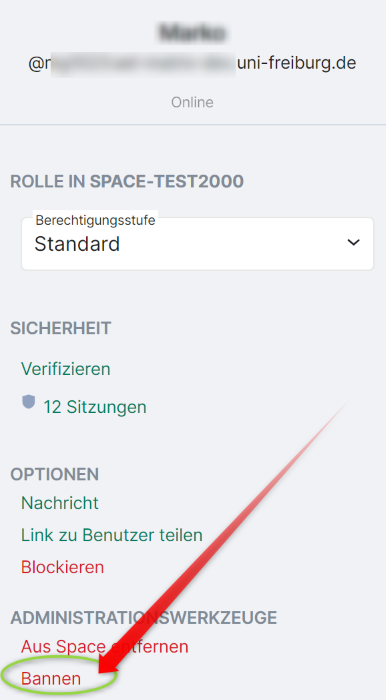The image size is (386, 700).
Task: Click Bannen to ban the user
Action: tap(51, 679)
